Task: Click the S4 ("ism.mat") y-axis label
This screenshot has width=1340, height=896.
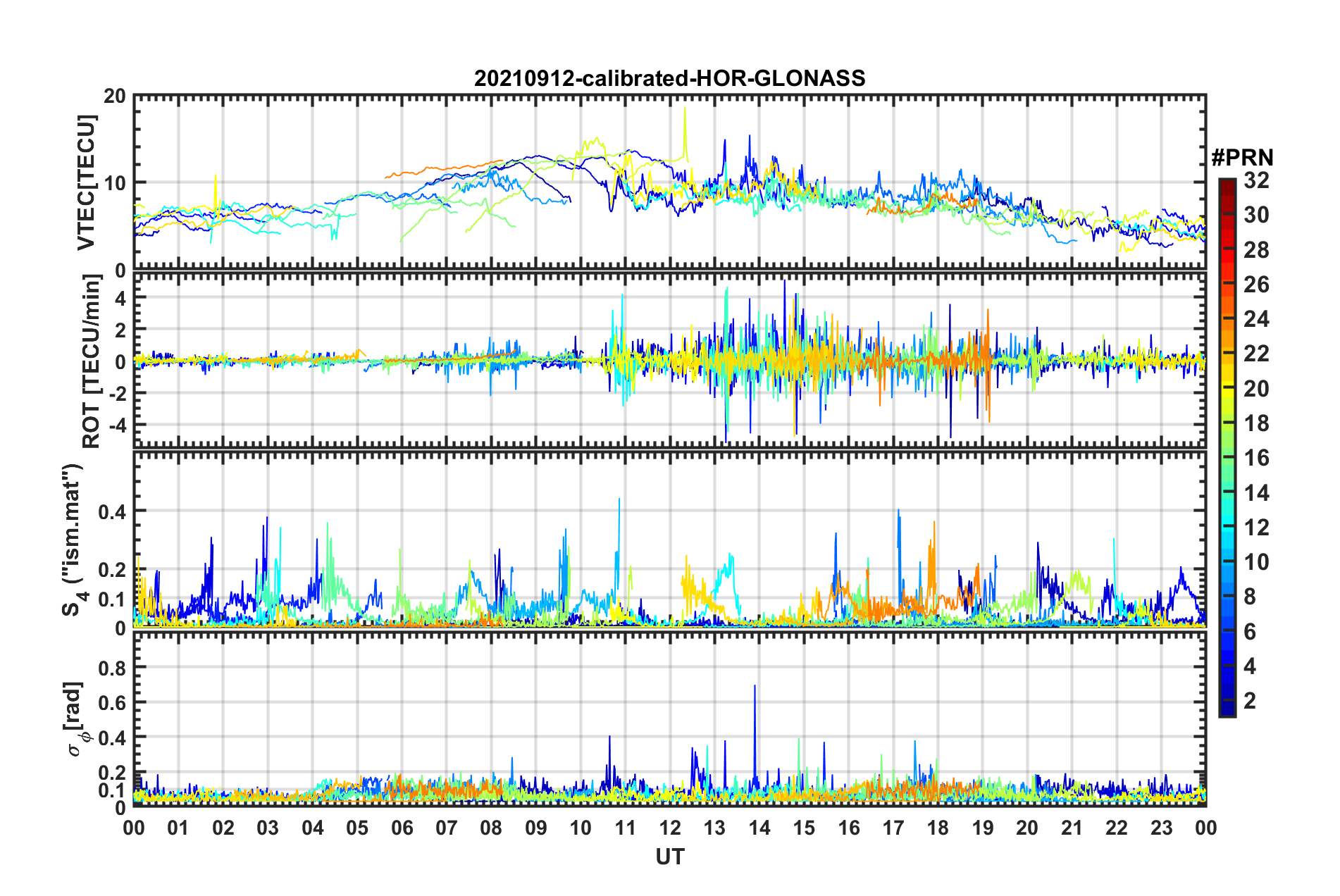Action: (73, 540)
